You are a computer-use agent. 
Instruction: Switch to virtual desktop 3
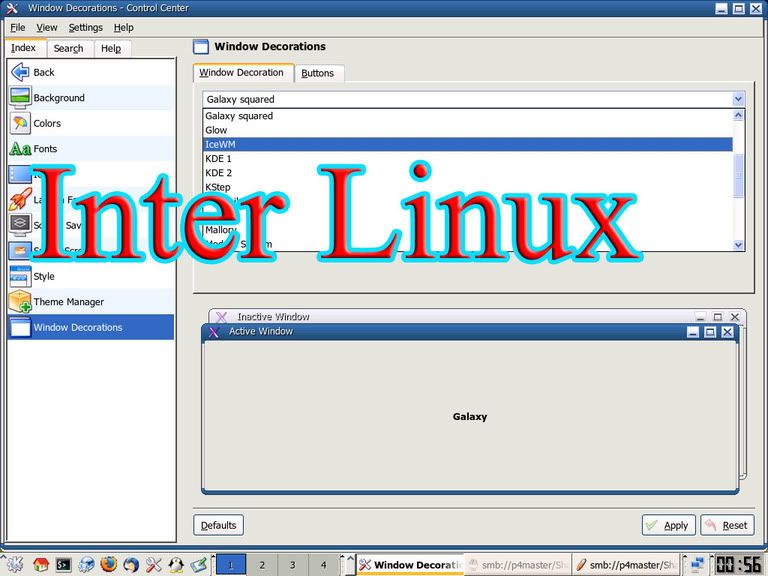[x=292, y=565]
